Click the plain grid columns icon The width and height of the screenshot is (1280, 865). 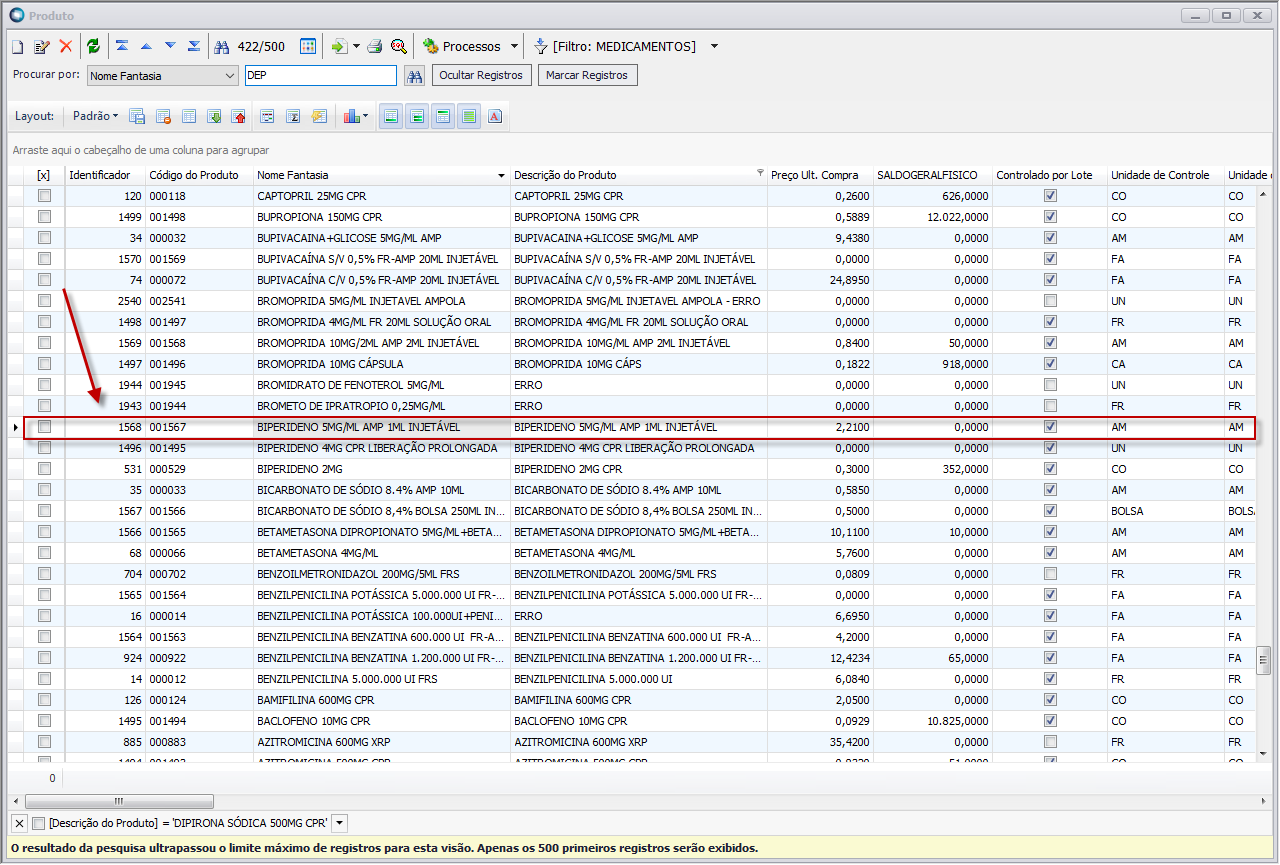189,116
